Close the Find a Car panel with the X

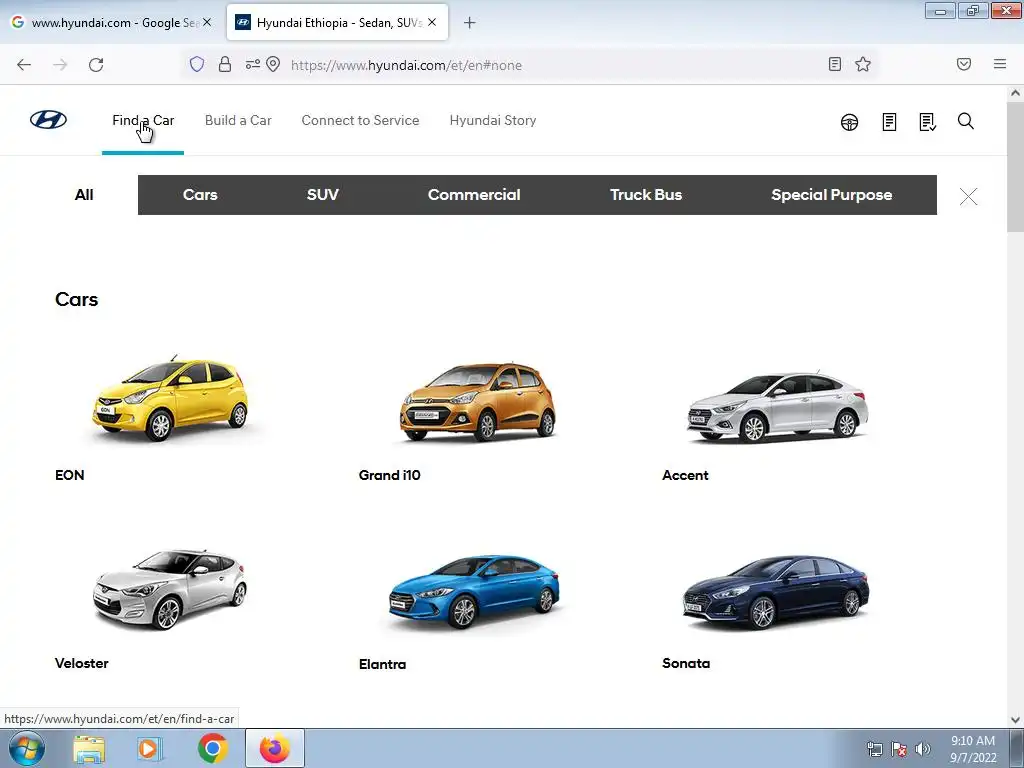(x=968, y=197)
